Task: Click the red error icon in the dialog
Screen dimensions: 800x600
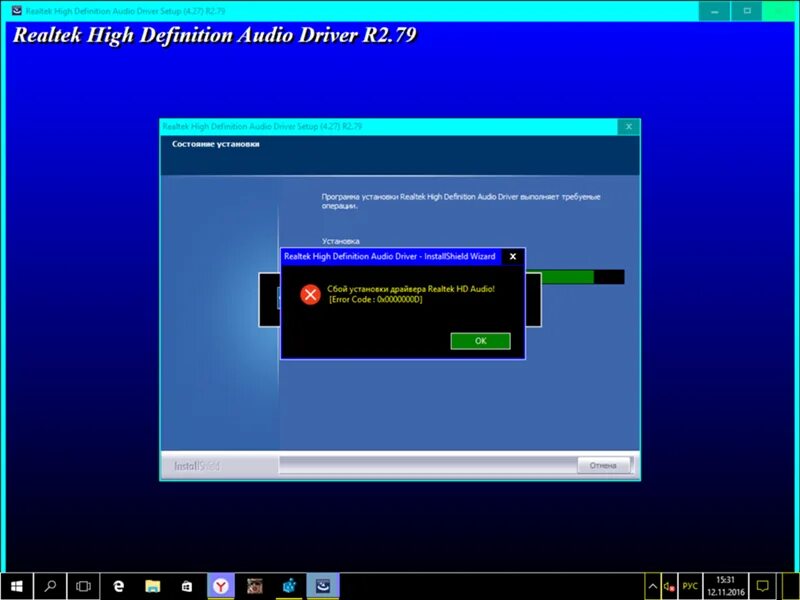Action: point(310,294)
